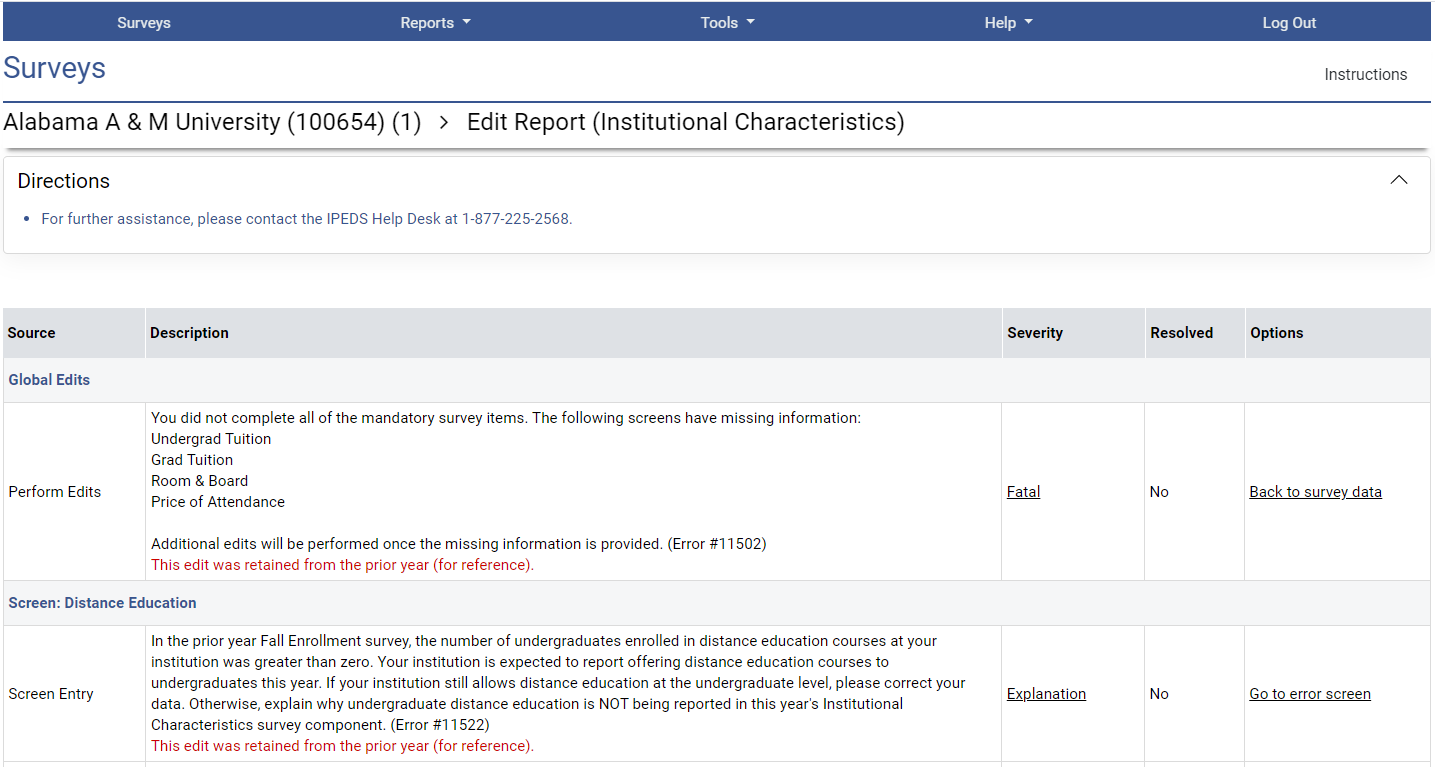Open the Help dropdown menu
The image size is (1435, 767).
point(1008,23)
